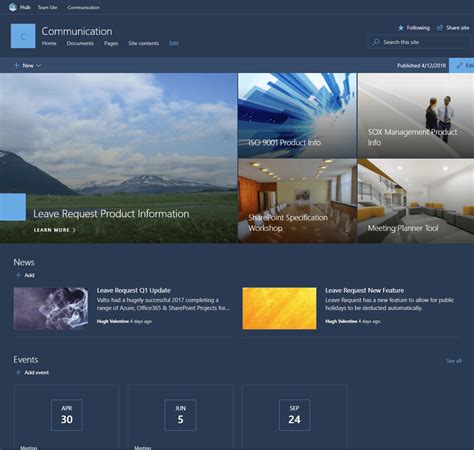Click the plus icon beside New
The height and width of the screenshot is (450, 474).
click(x=16, y=65)
